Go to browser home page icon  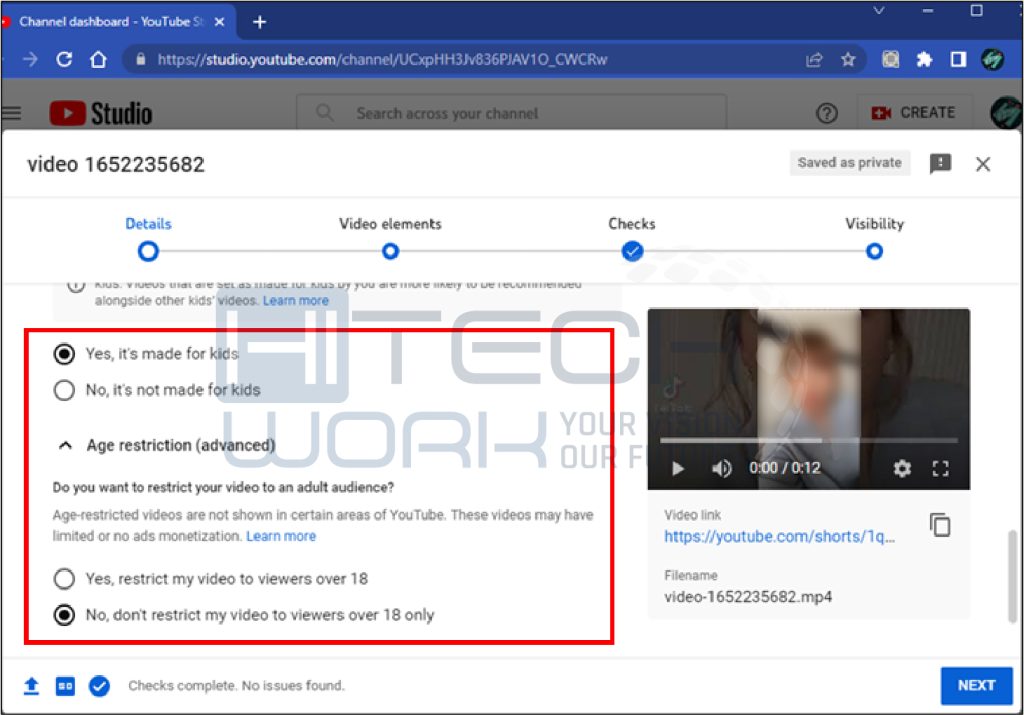point(99,60)
